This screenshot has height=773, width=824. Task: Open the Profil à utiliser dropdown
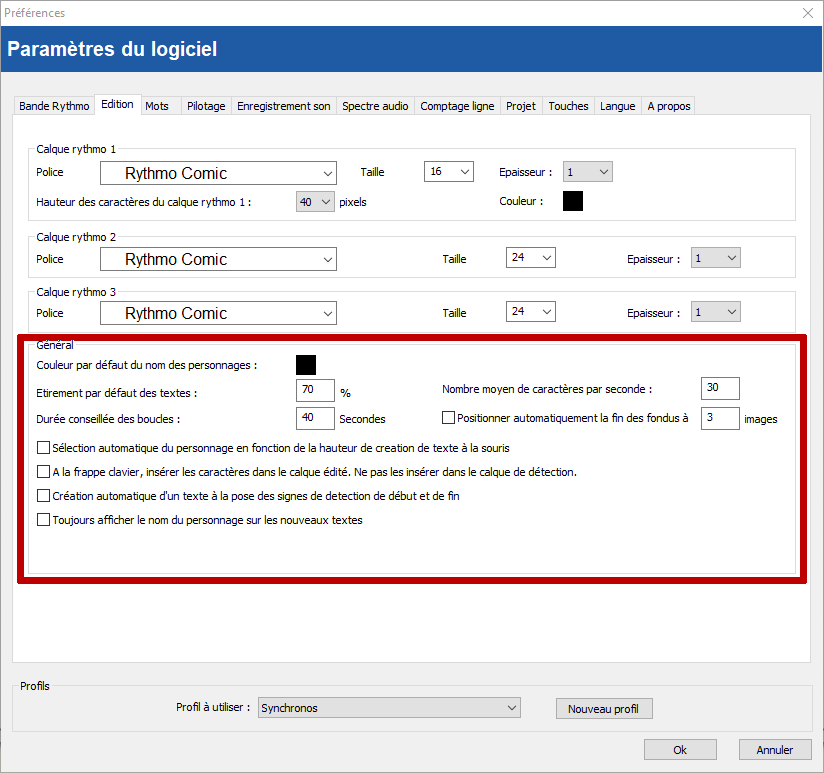click(388, 708)
